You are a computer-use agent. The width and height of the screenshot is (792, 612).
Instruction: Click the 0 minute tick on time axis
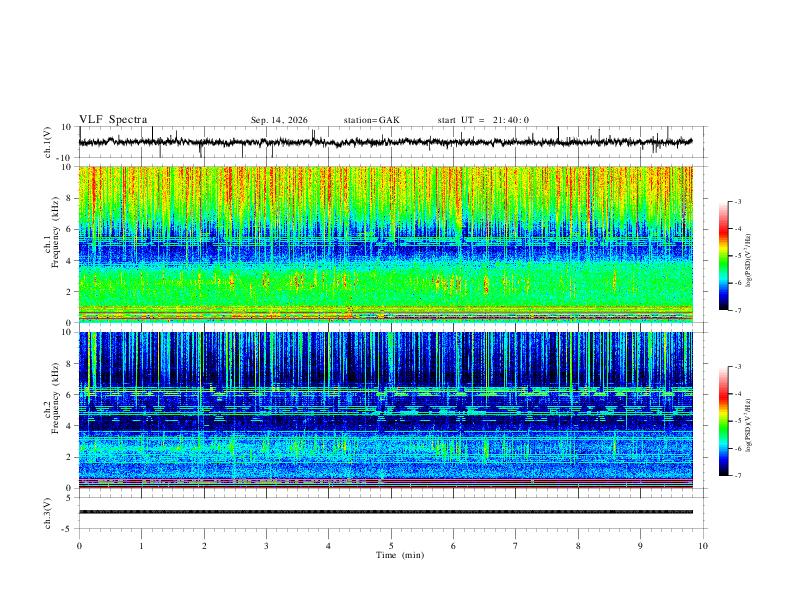click(79, 546)
